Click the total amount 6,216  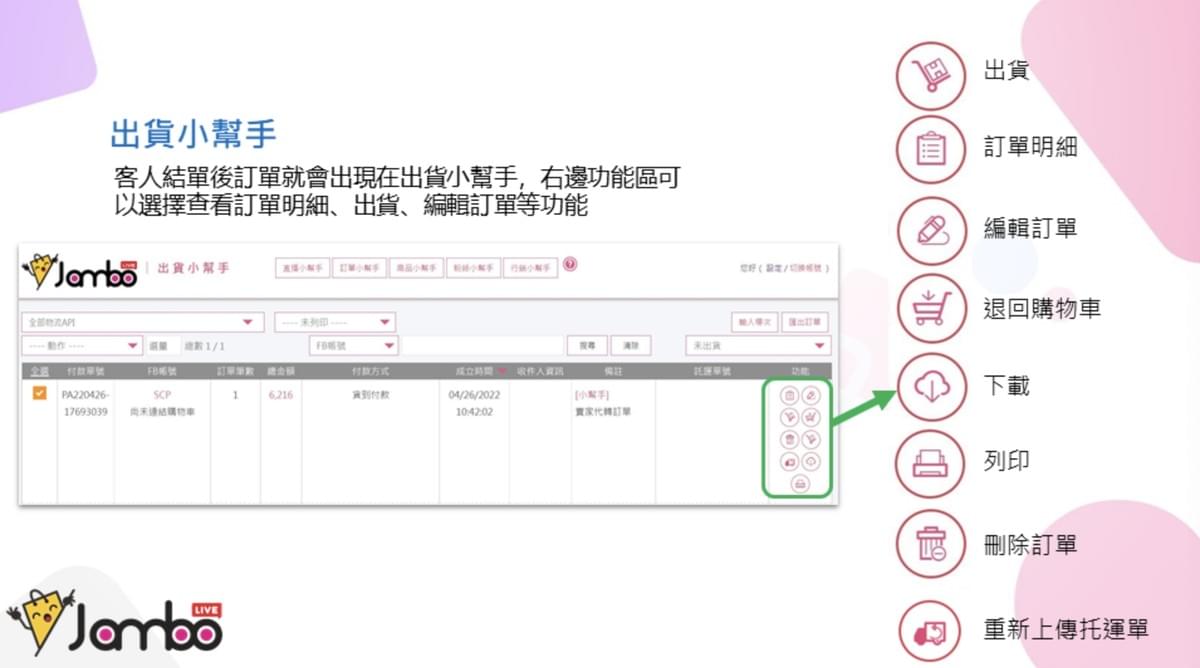click(281, 395)
